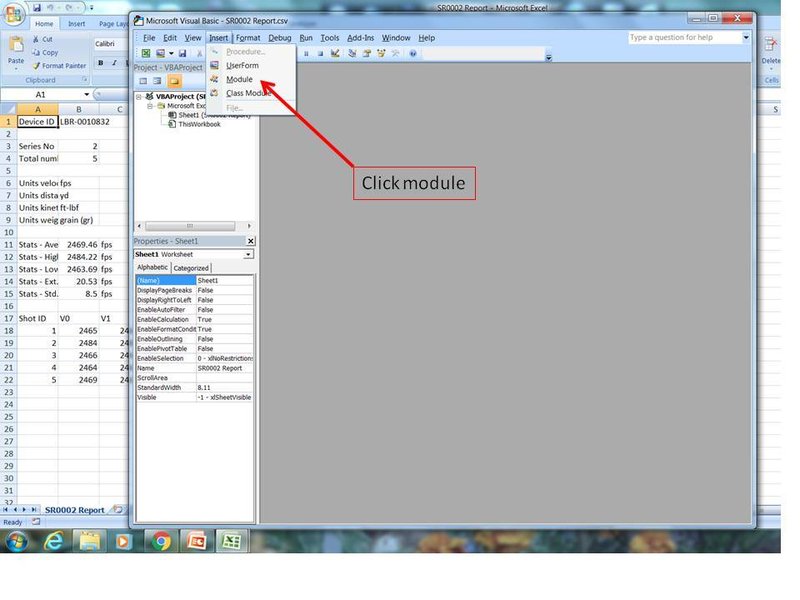
Task: Open Clipboard dialog launcher in Excel
Action: [x=85, y=80]
